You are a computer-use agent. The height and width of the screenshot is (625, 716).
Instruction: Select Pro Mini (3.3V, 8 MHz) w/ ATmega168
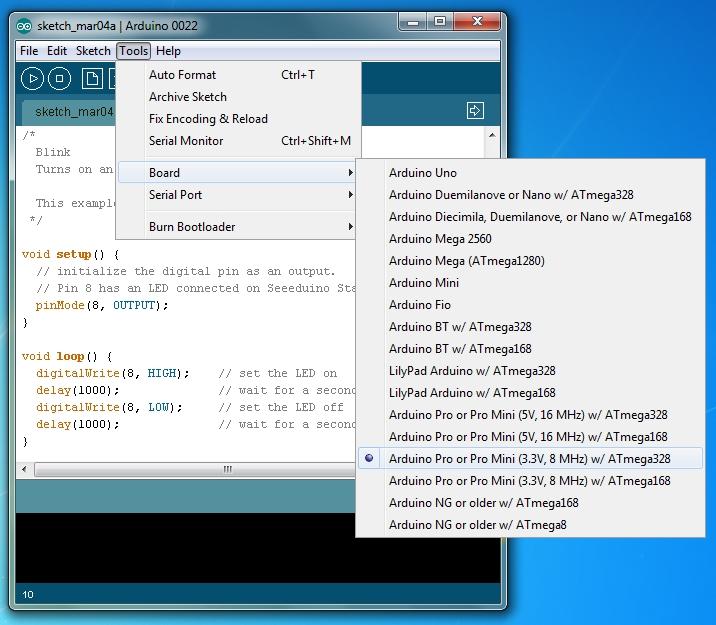tap(530, 481)
